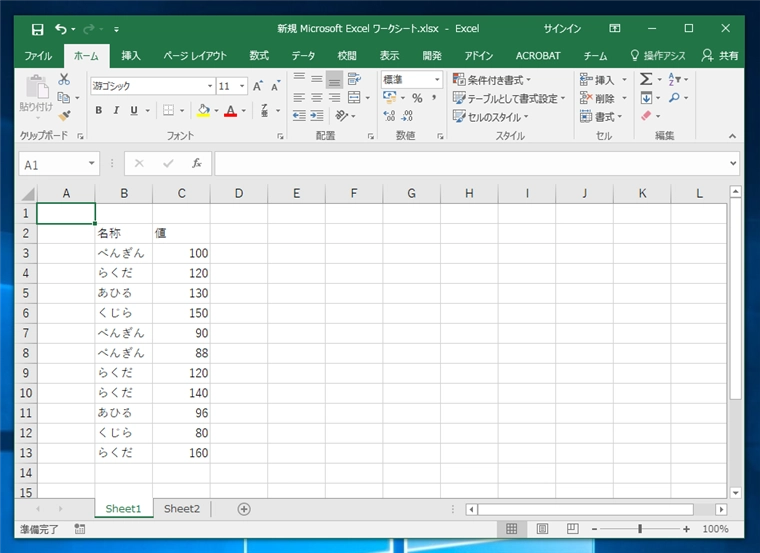Switch to the 挿入 ribbon tab

(131, 56)
